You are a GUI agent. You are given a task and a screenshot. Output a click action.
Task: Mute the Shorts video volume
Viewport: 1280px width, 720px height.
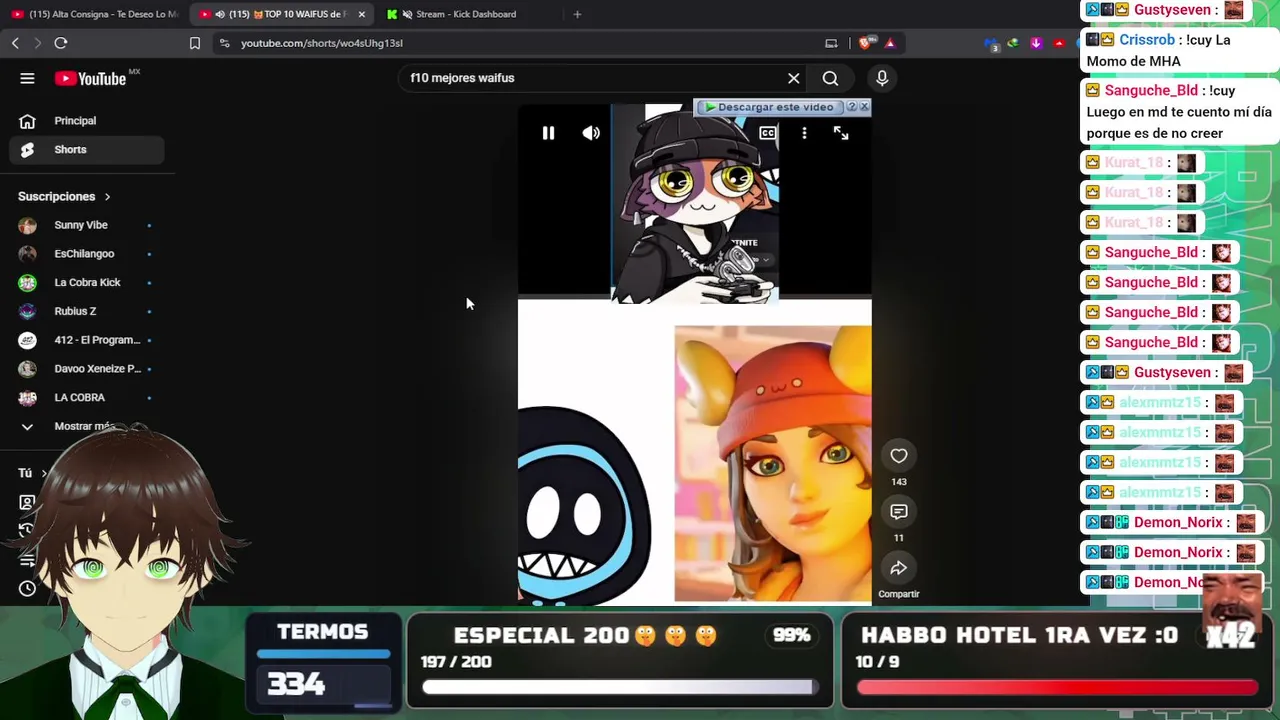(x=591, y=133)
